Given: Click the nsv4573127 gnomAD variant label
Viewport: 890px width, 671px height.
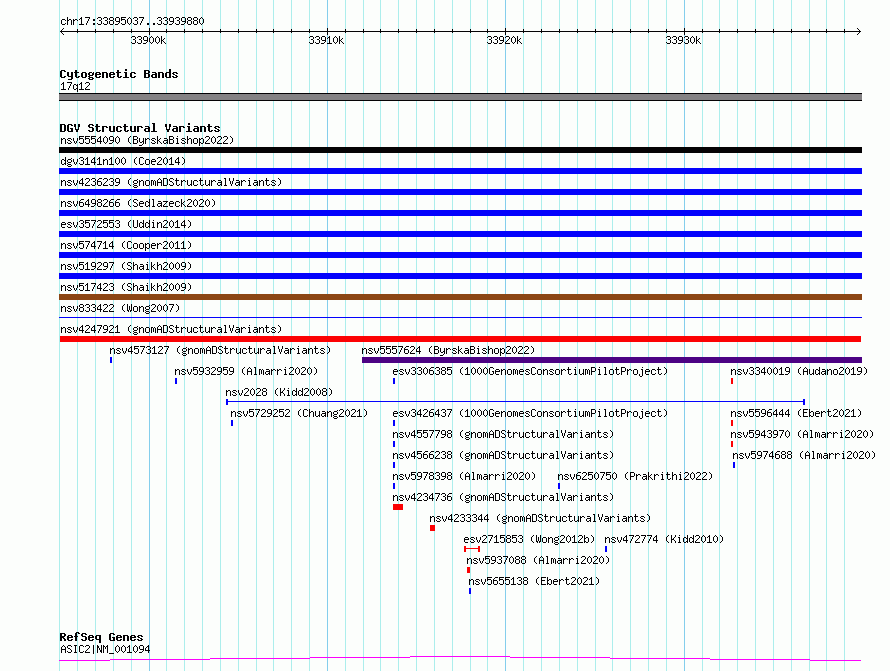Looking at the screenshot, I should (x=220, y=350).
